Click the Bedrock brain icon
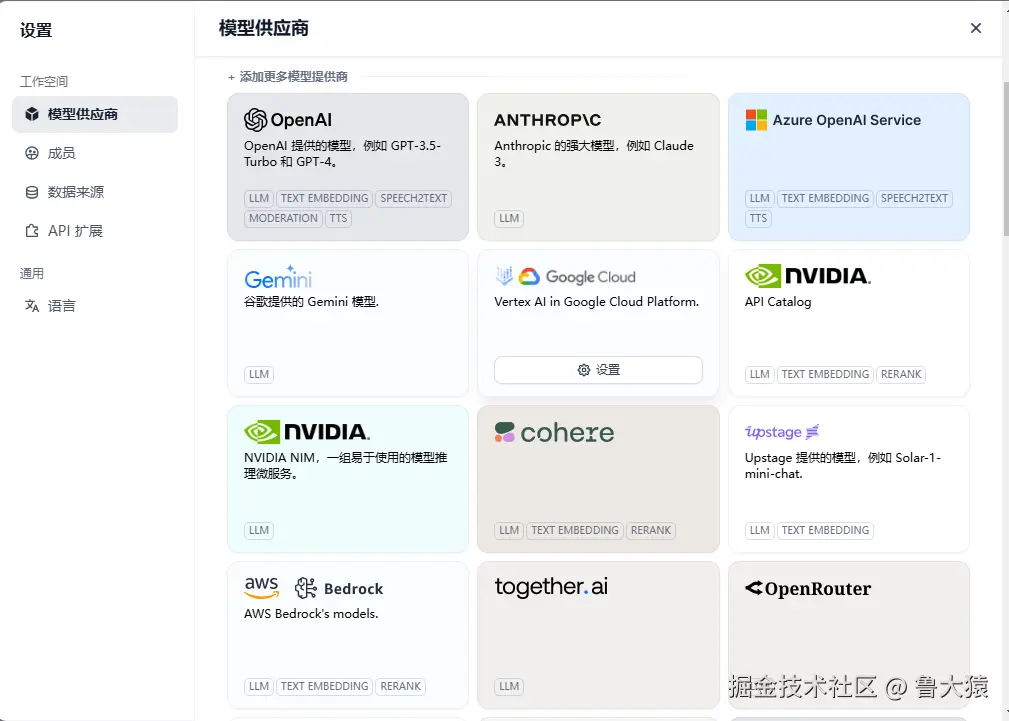Image resolution: width=1009 pixels, height=721 pixels. pos(306,588)
